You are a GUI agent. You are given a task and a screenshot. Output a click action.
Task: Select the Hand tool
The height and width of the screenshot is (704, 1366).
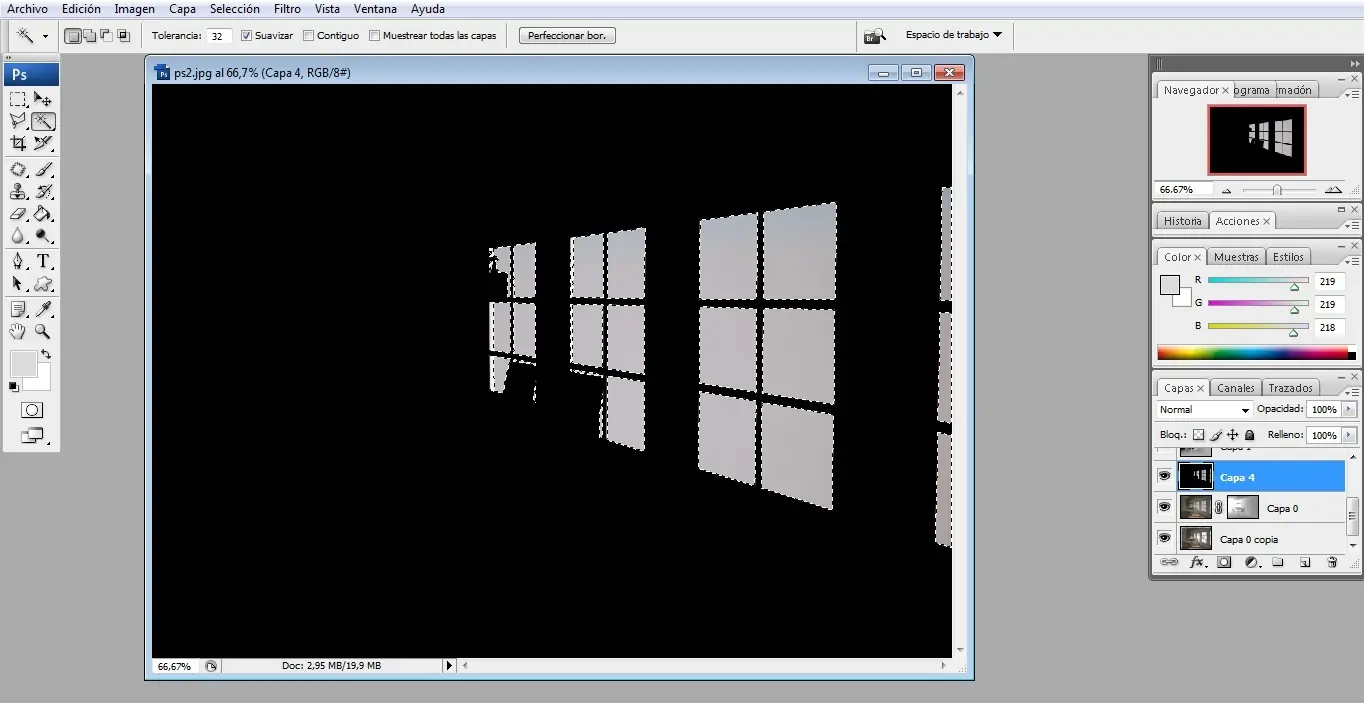click(x=18, y=332)
